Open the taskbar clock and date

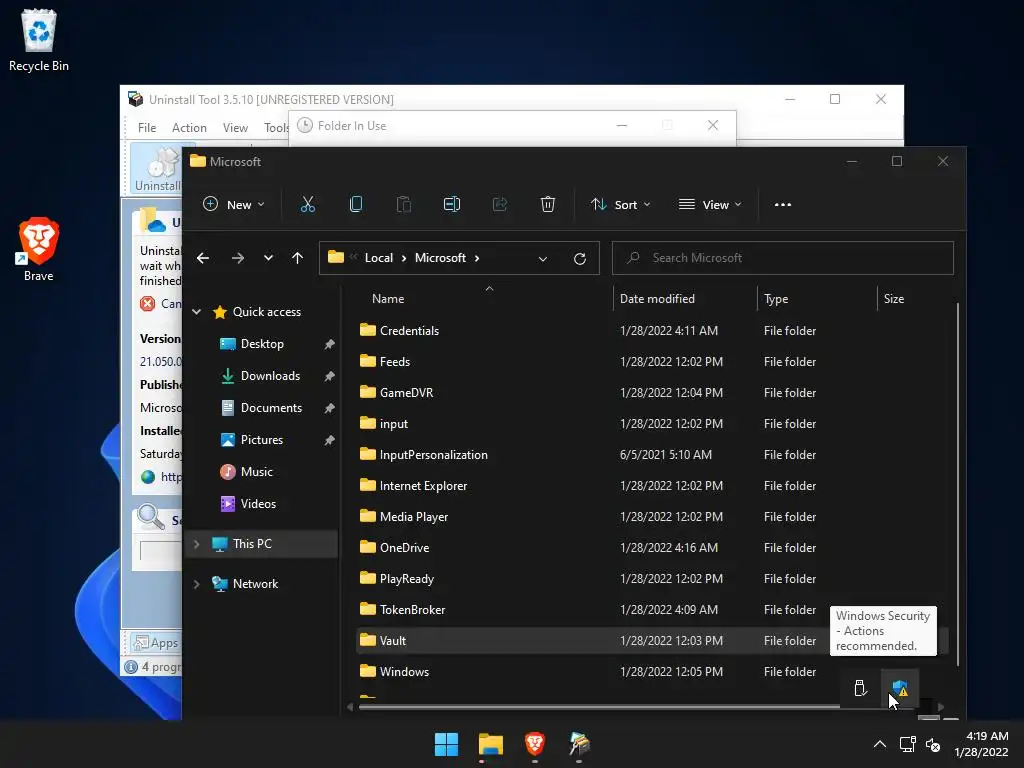click(981, 744)
